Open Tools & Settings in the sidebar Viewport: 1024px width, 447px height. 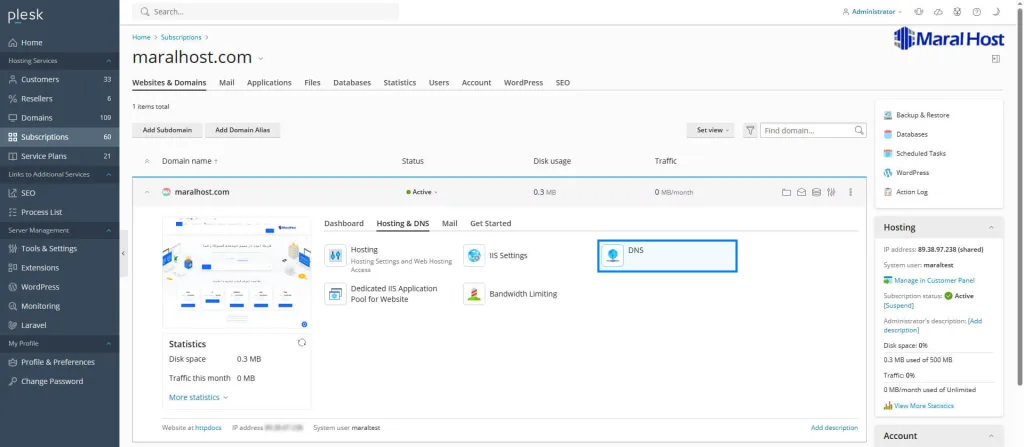click(59, 248)
